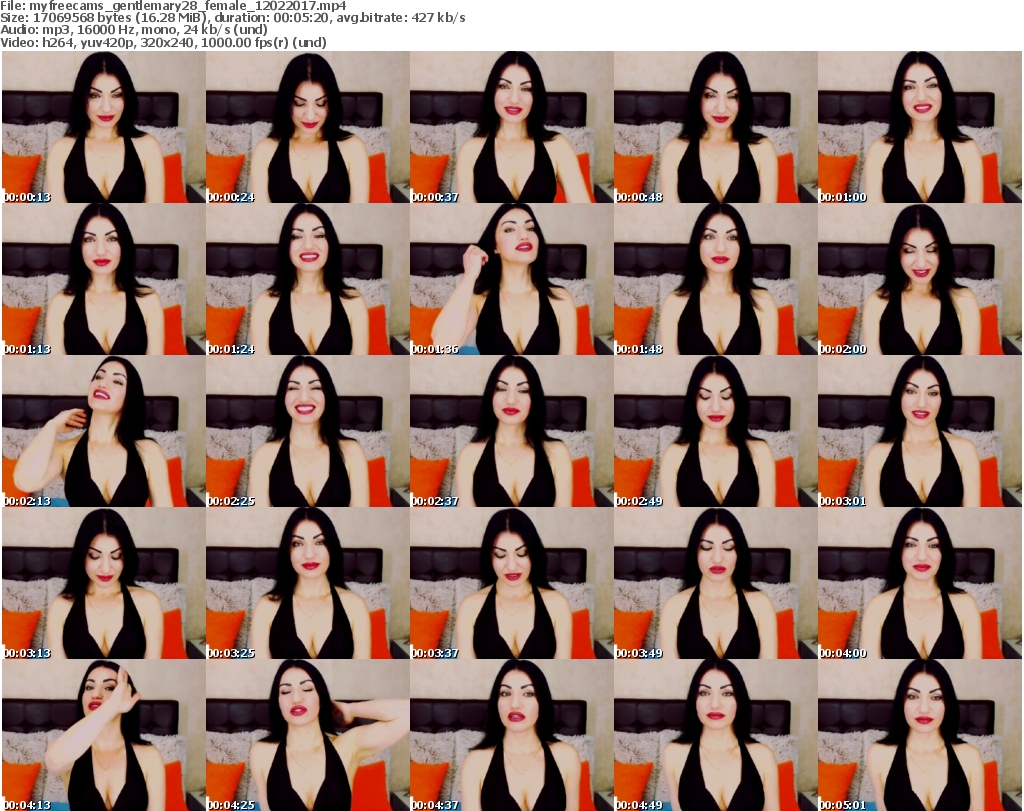
Task: Open the frame stamped 00:04:49
Action: pos(715,735)
